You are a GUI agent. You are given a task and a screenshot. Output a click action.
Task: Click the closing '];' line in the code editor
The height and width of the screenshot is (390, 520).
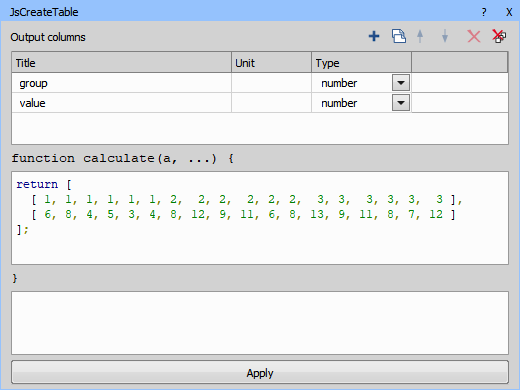(23, 229)
